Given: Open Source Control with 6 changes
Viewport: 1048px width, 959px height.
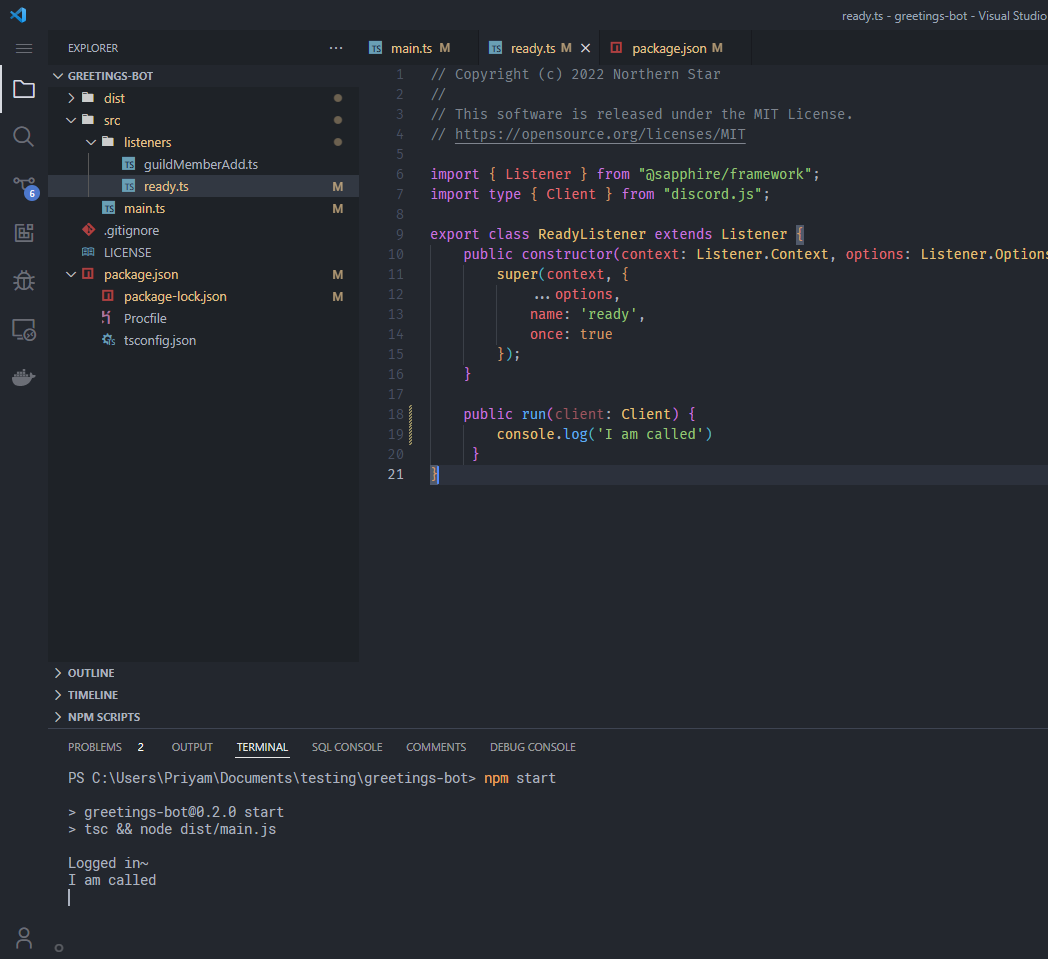Looking at the screenshot, I should point(24,186).
